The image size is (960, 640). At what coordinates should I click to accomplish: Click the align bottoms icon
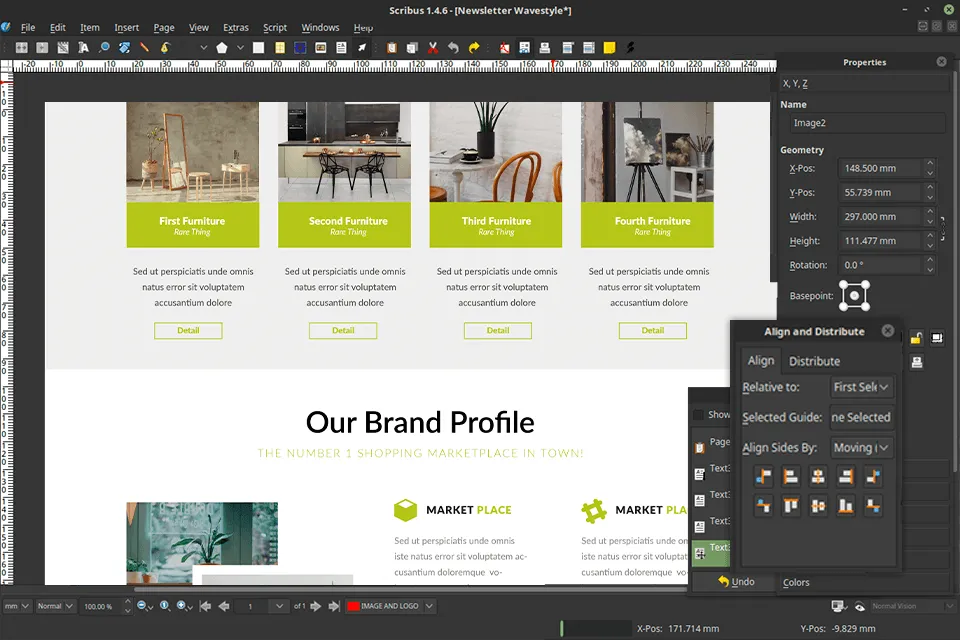pyautogui.click(x=846, y=506)
